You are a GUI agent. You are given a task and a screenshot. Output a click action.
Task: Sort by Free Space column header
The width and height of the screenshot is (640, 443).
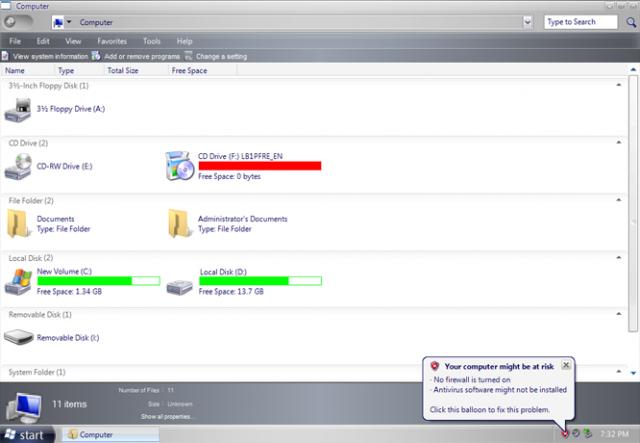tap(202, 70)
